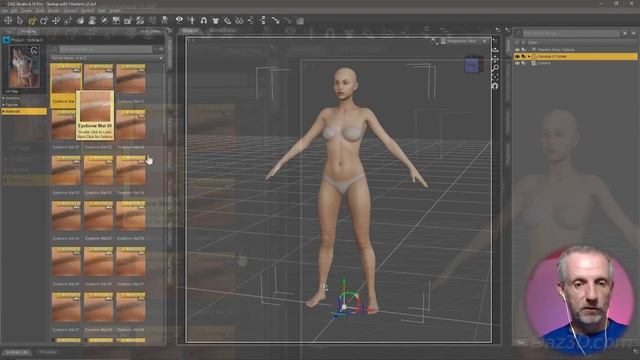Toggle visibility eye for first scene item
The width and height of the screenshot is (640, 360).
coord(517,50)
